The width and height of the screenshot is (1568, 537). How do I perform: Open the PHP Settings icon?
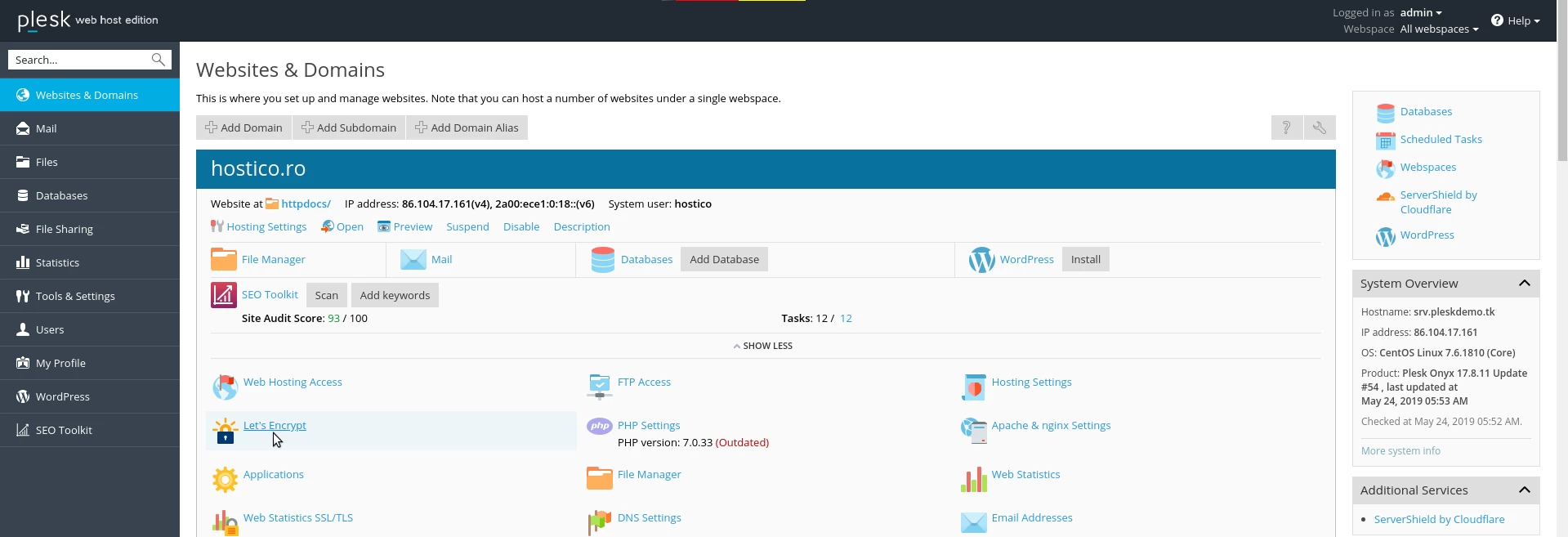(600, 426)
